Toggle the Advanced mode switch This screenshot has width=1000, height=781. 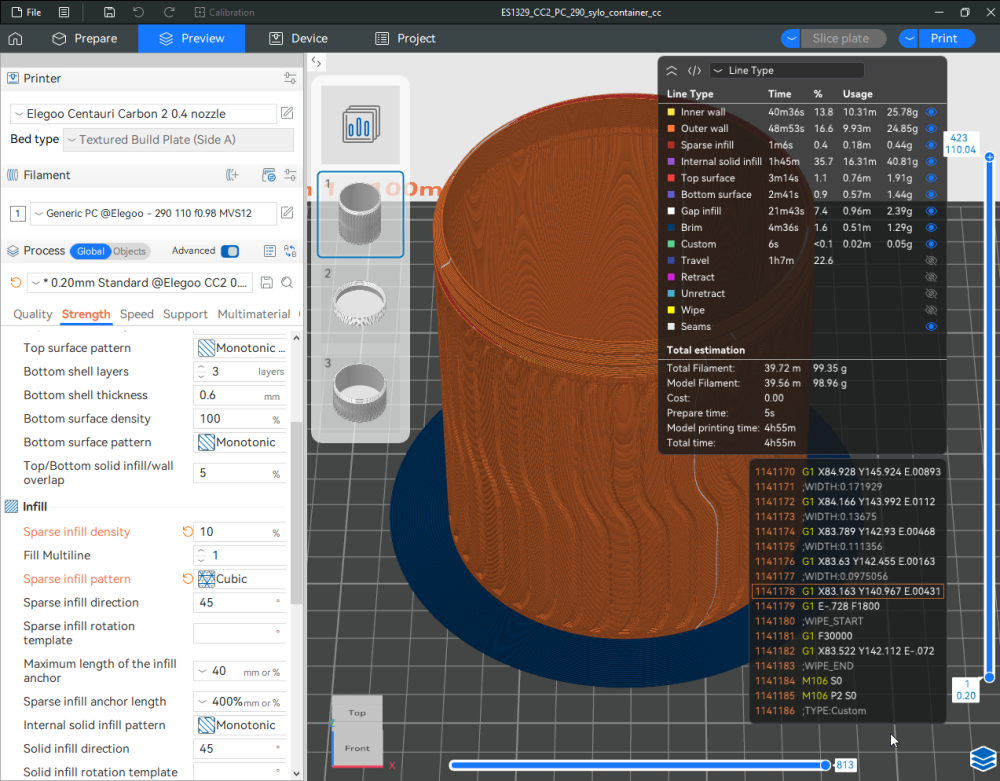[x=230, y=251]
